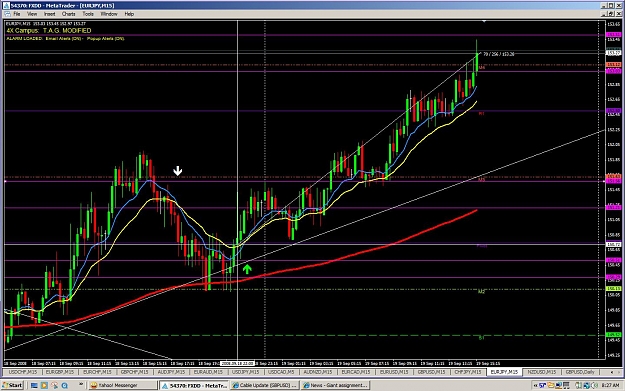The height and width of the screenshot is (391, 625).
Task: Click the current price label 153.27 on axis
Action: pos(613,53)
